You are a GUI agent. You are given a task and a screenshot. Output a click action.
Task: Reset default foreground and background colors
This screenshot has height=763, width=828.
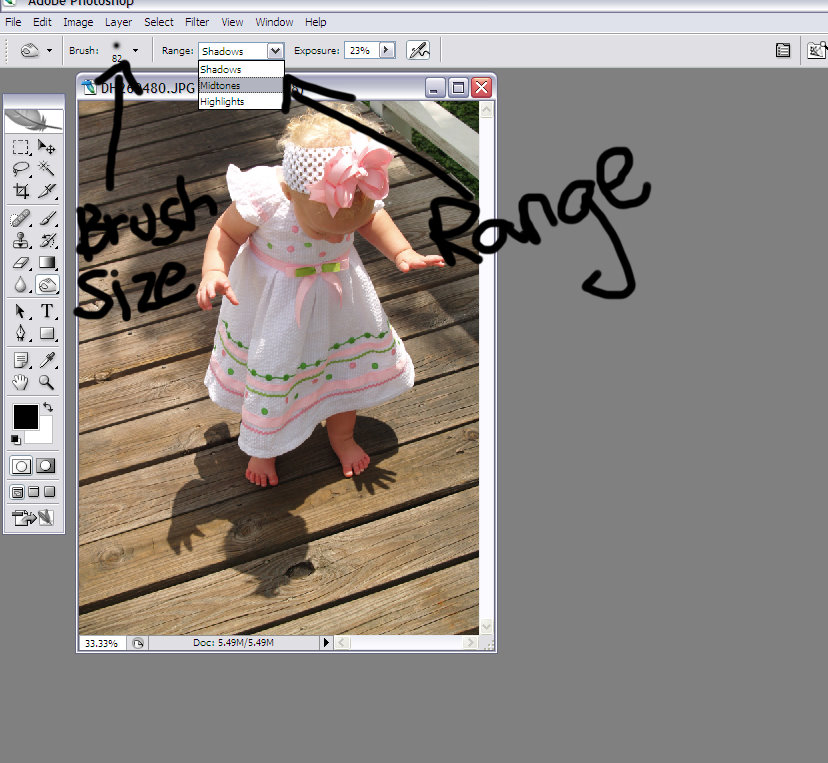[x=16, y=439]
